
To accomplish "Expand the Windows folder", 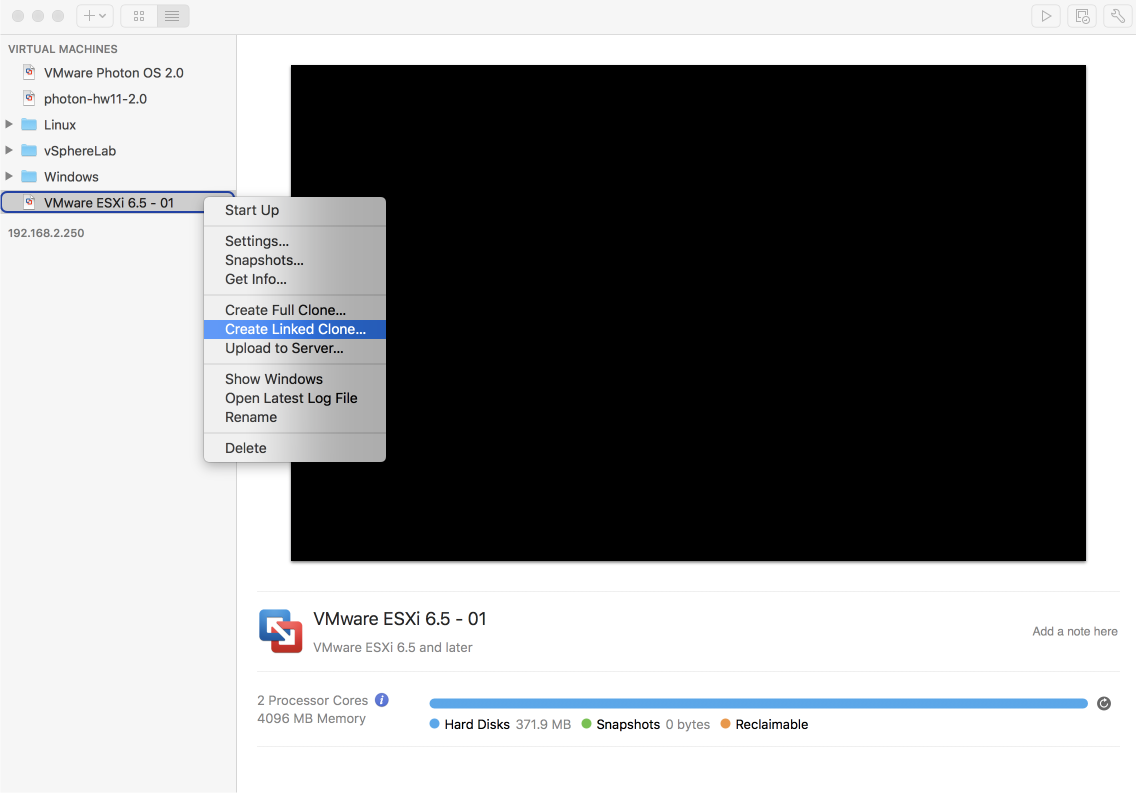I will (x=9, y=177).
